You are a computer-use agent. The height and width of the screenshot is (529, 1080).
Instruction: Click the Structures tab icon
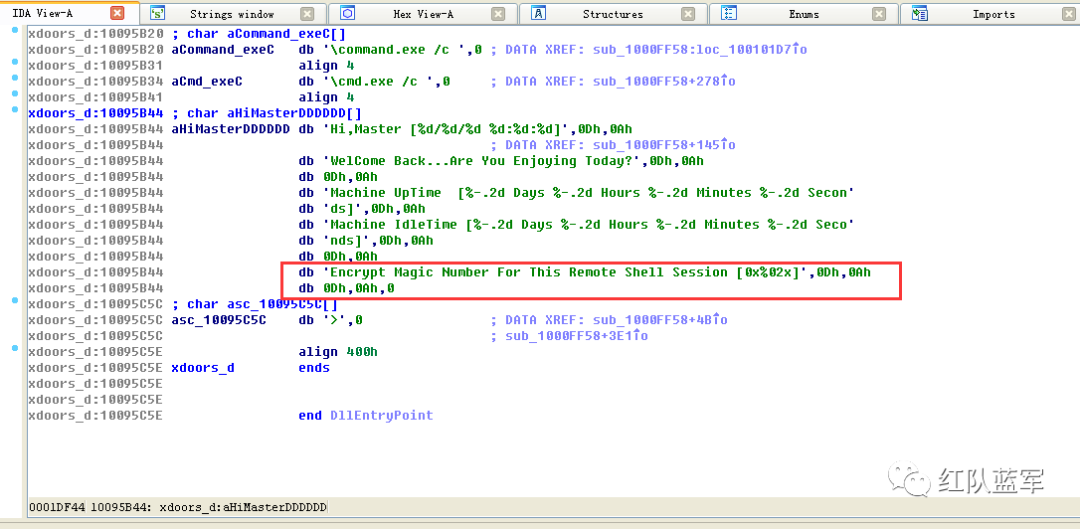point(539,13)
